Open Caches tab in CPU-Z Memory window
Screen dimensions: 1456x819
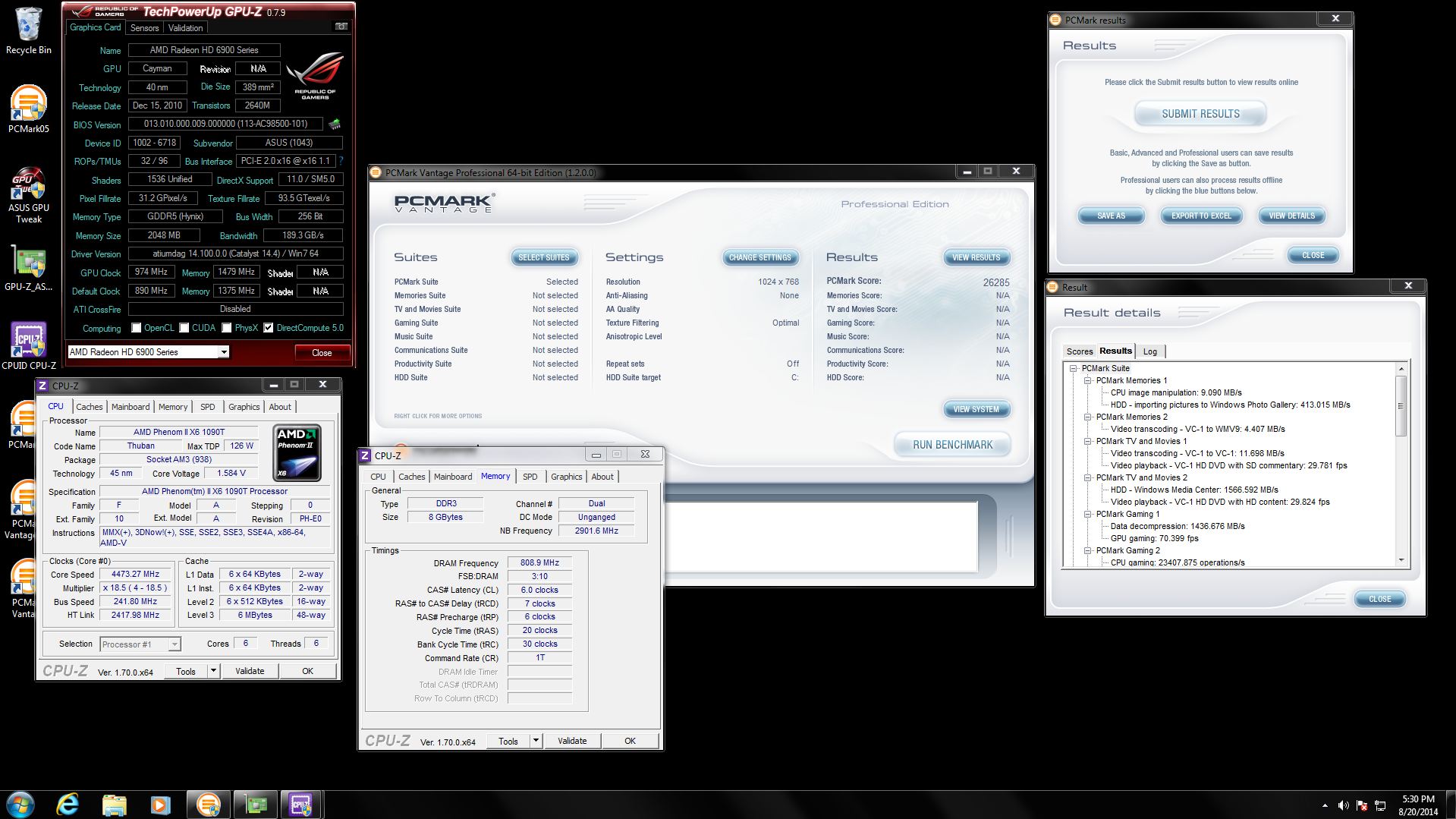411,477
